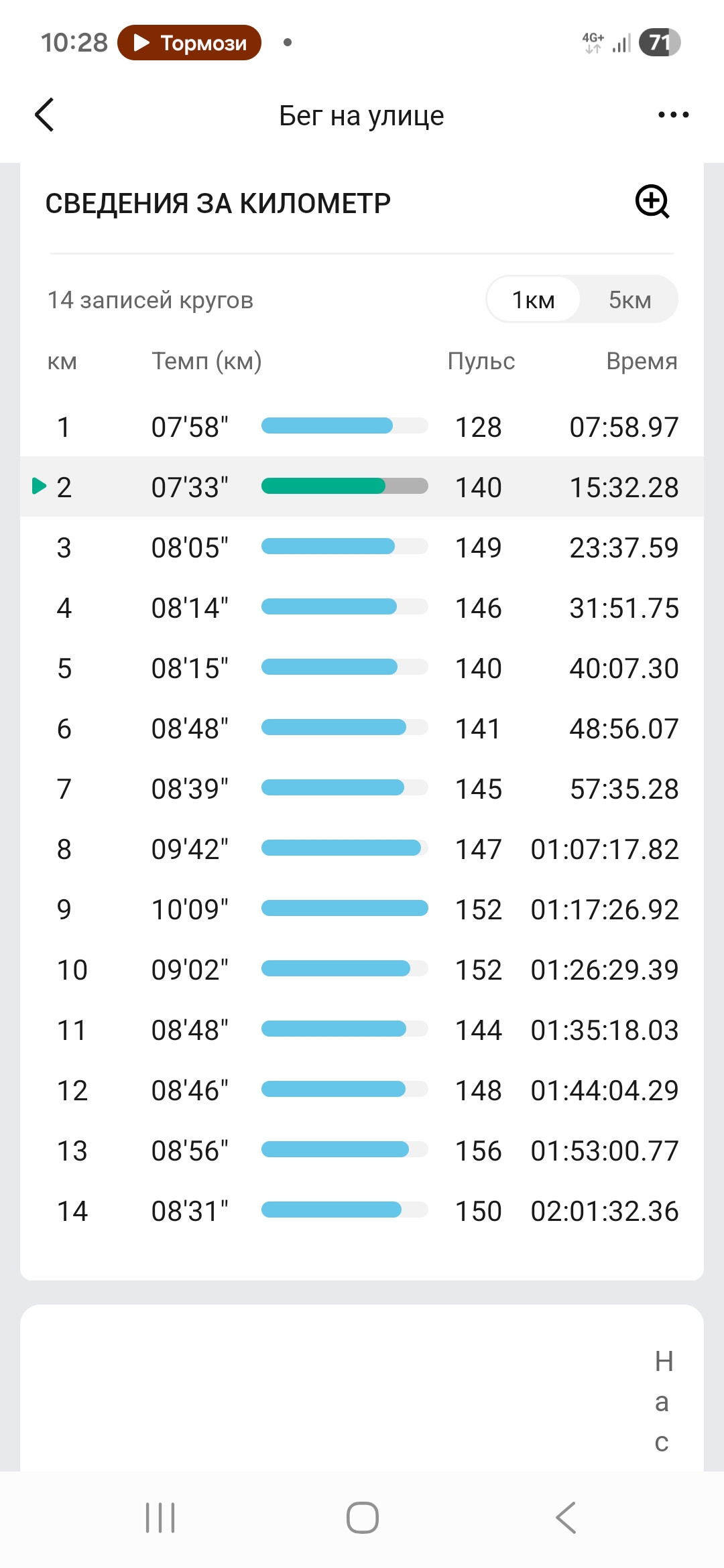Tap the Android recent apps button
This screenshot has width=724, height=1568.
click(160, 1518)
